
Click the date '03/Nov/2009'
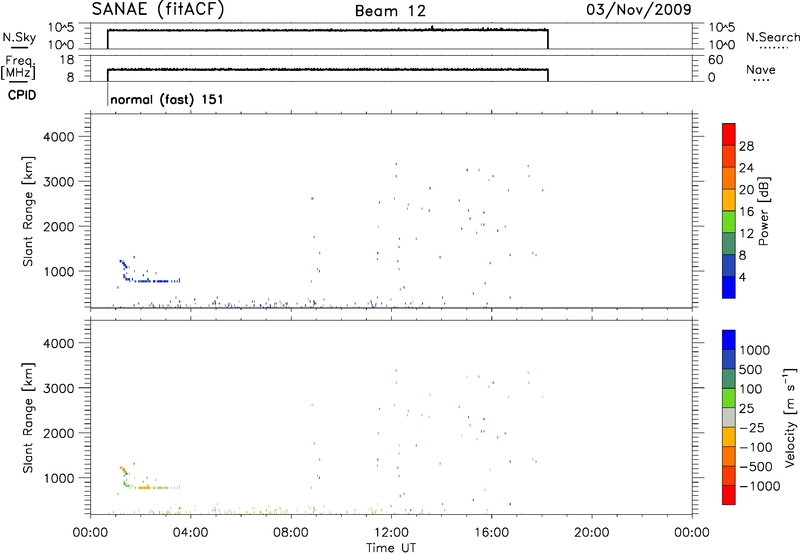[639, 10]
